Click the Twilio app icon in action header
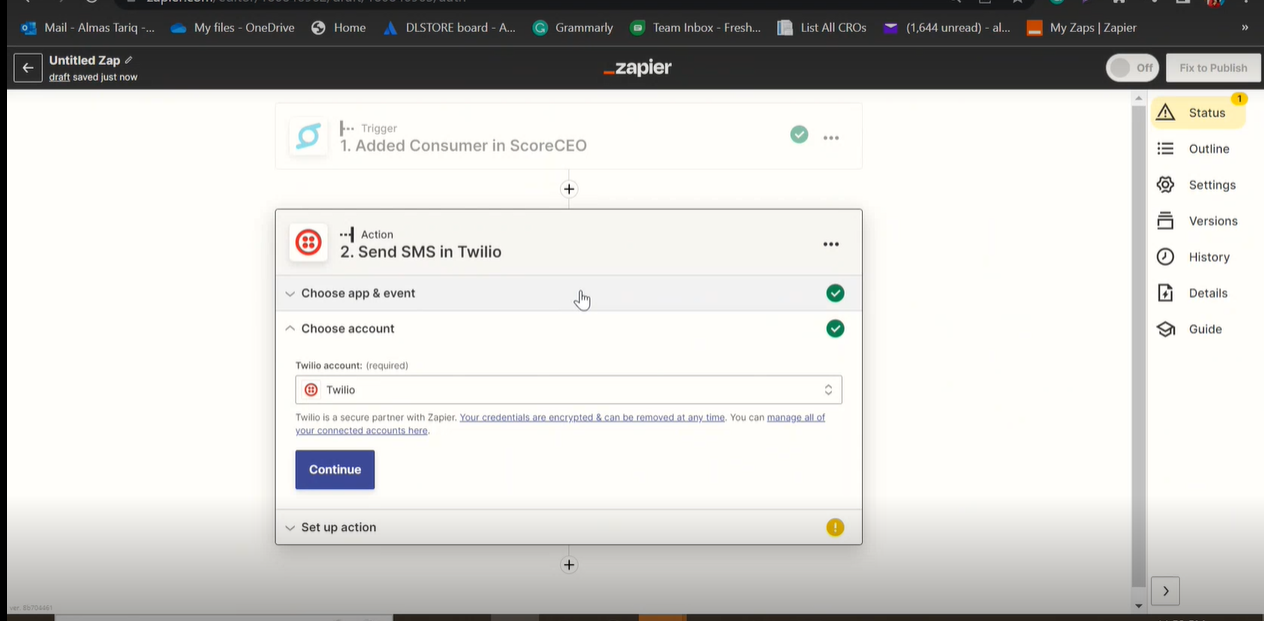 [308, 243]
